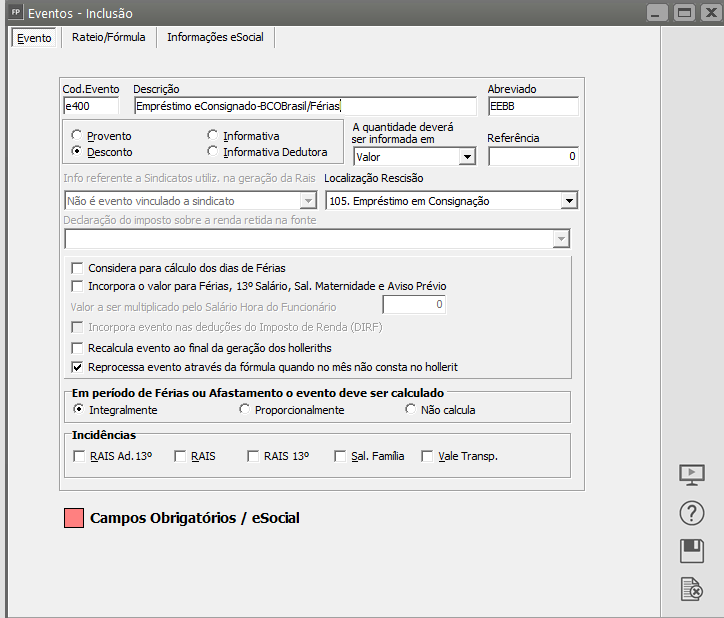724x618 pixels.
Task: Save the event with the floppy disk icon
Action: [691, 551]
